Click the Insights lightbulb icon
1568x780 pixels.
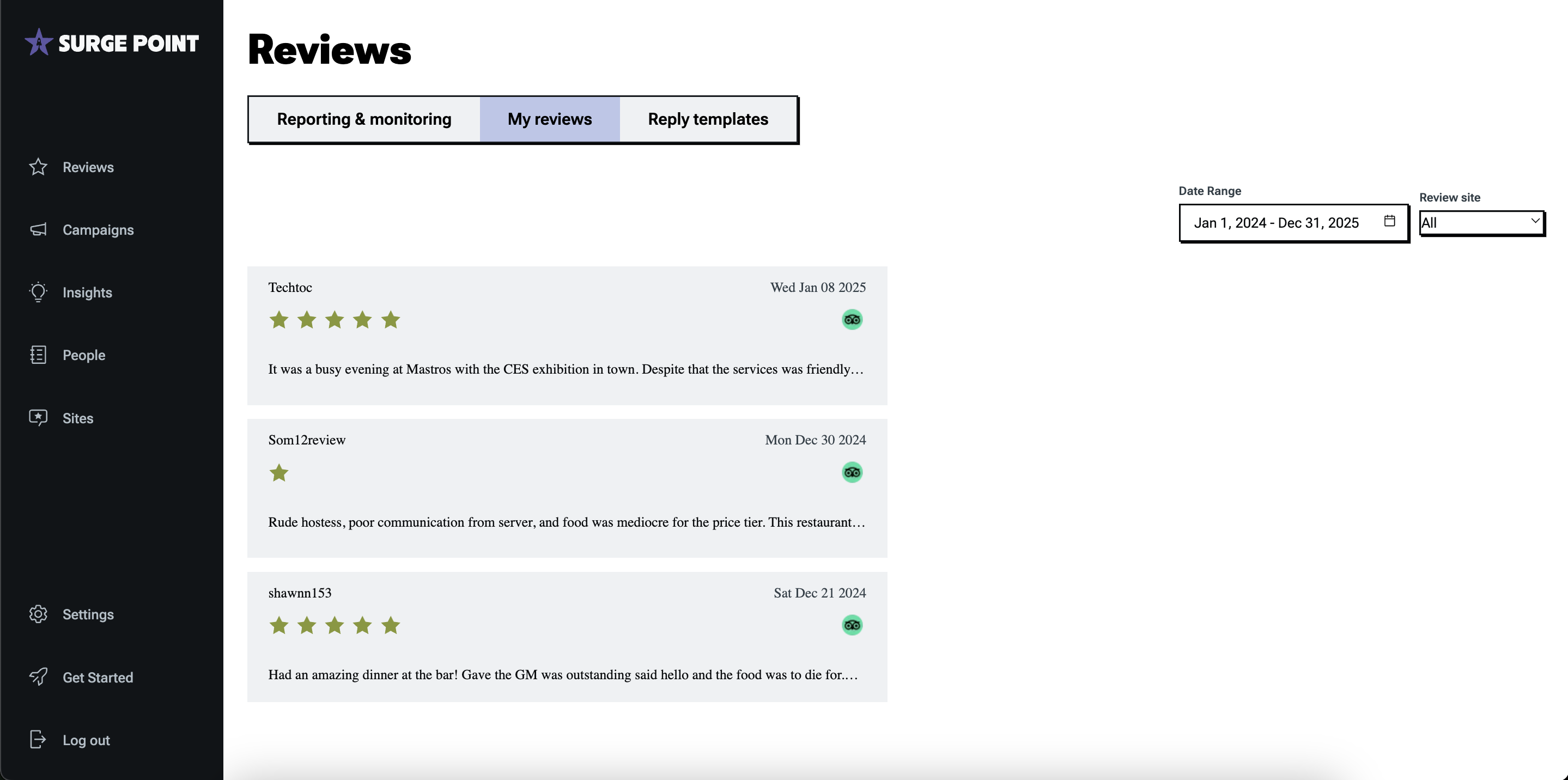tap(38, 292)
